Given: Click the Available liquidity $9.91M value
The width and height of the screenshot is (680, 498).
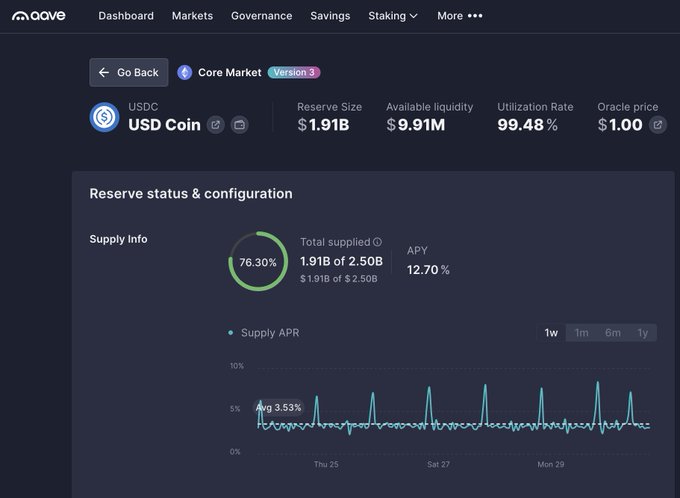Looking at the screenshot, I should 416,125.
